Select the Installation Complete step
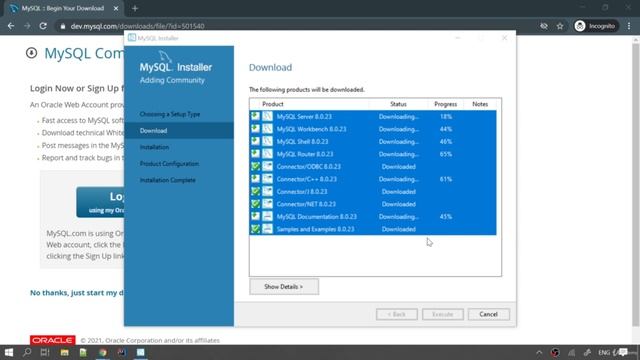 coord(168,180)
